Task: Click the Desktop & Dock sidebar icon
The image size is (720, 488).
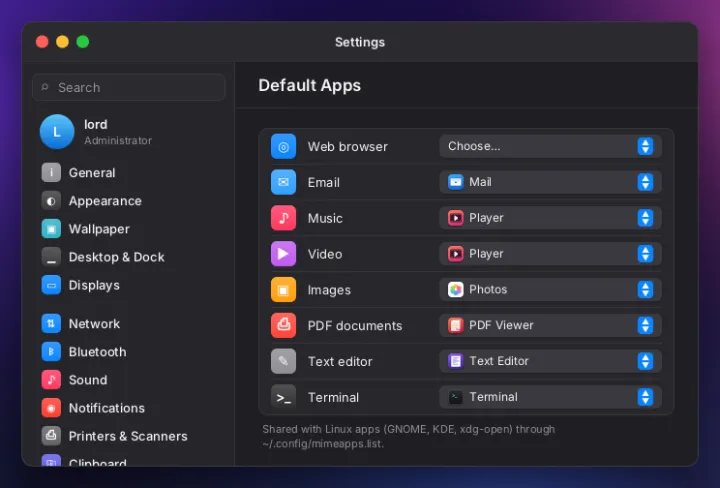Action: (51, 257)
